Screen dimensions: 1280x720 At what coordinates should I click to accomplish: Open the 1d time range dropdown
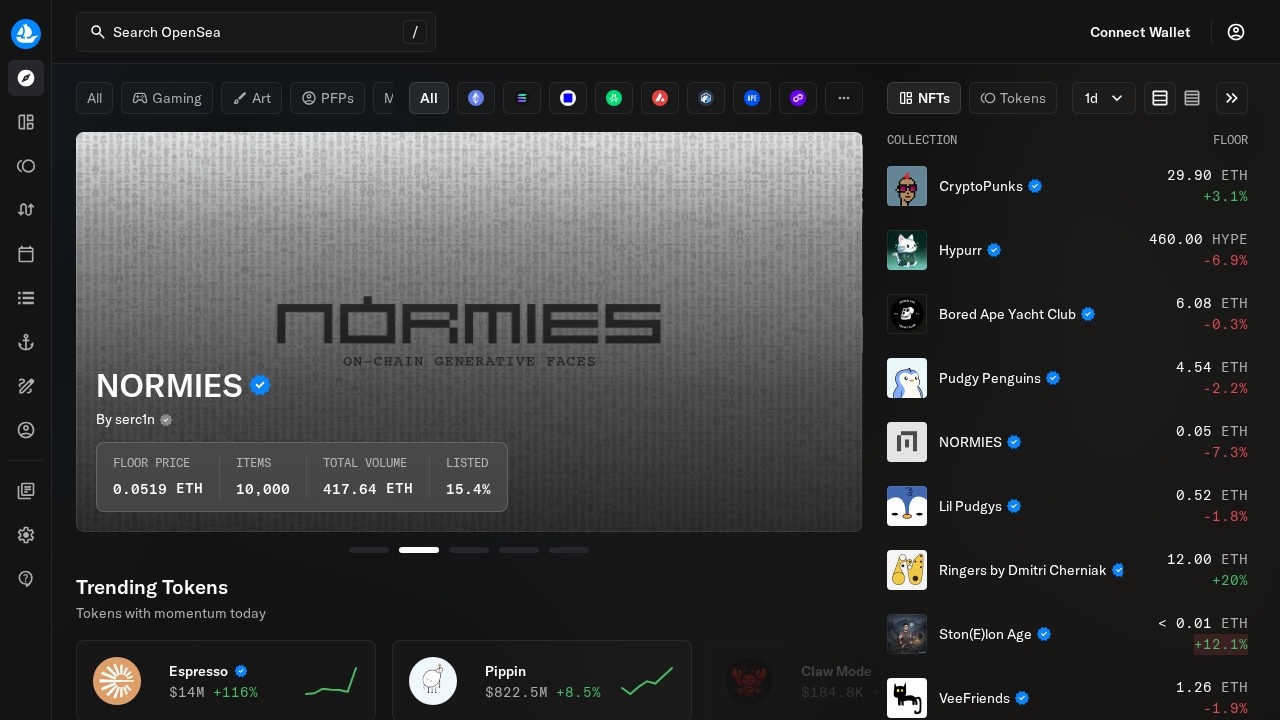tap(1104, 98)
